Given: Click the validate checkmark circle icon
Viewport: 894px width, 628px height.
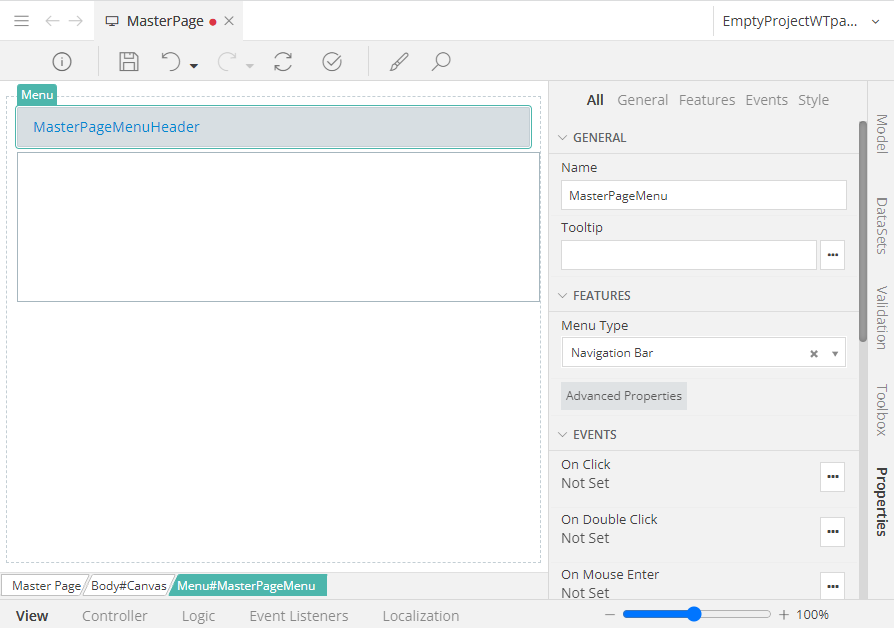Looking at the screenshot, I should [x=332, y=62].
